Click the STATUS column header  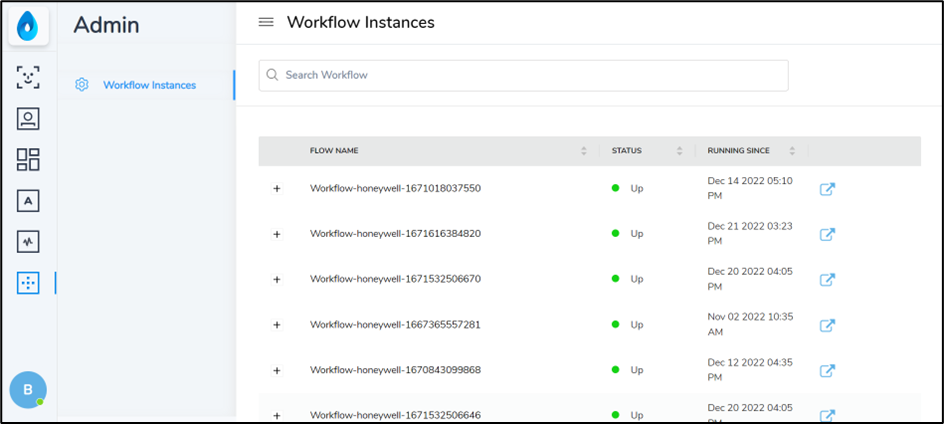click(x=627, y=151)
